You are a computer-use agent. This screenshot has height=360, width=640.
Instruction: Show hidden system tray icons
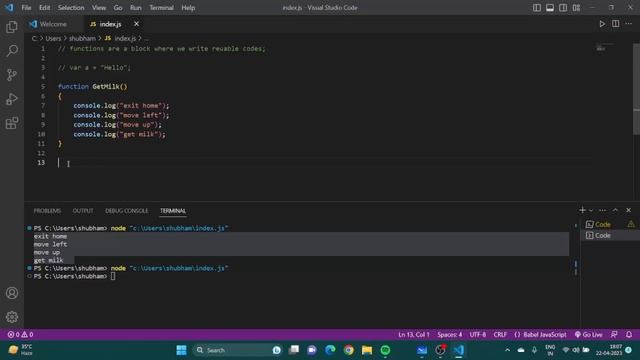coord(507,350)
